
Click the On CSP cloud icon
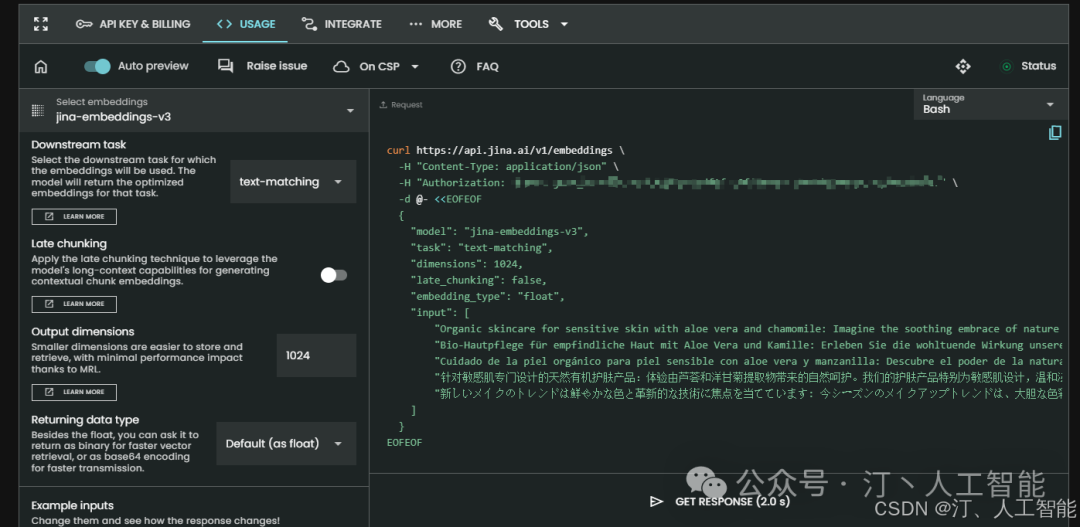(x=341, y=67)
